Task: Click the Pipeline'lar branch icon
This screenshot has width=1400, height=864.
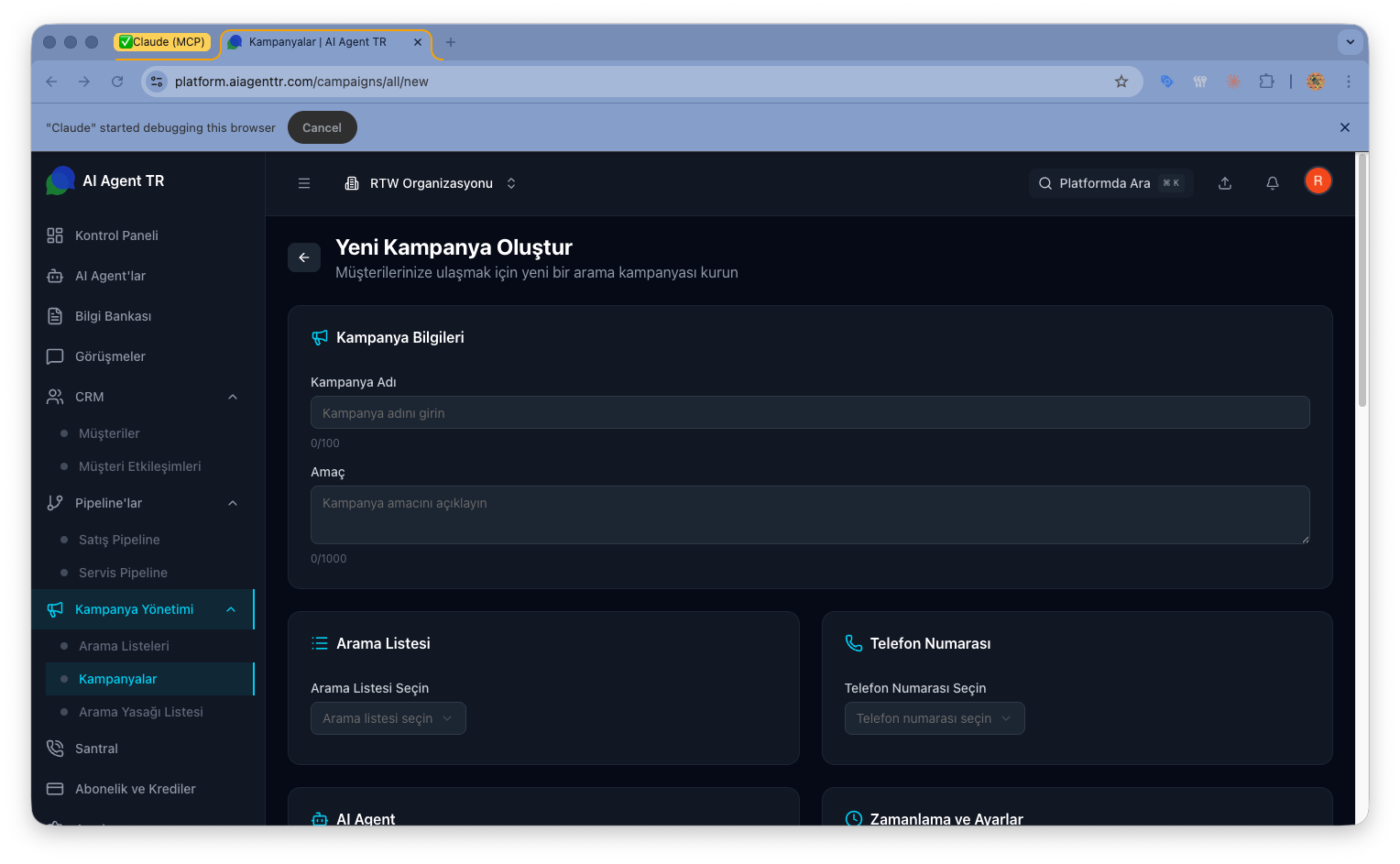Action: point(55,503)
